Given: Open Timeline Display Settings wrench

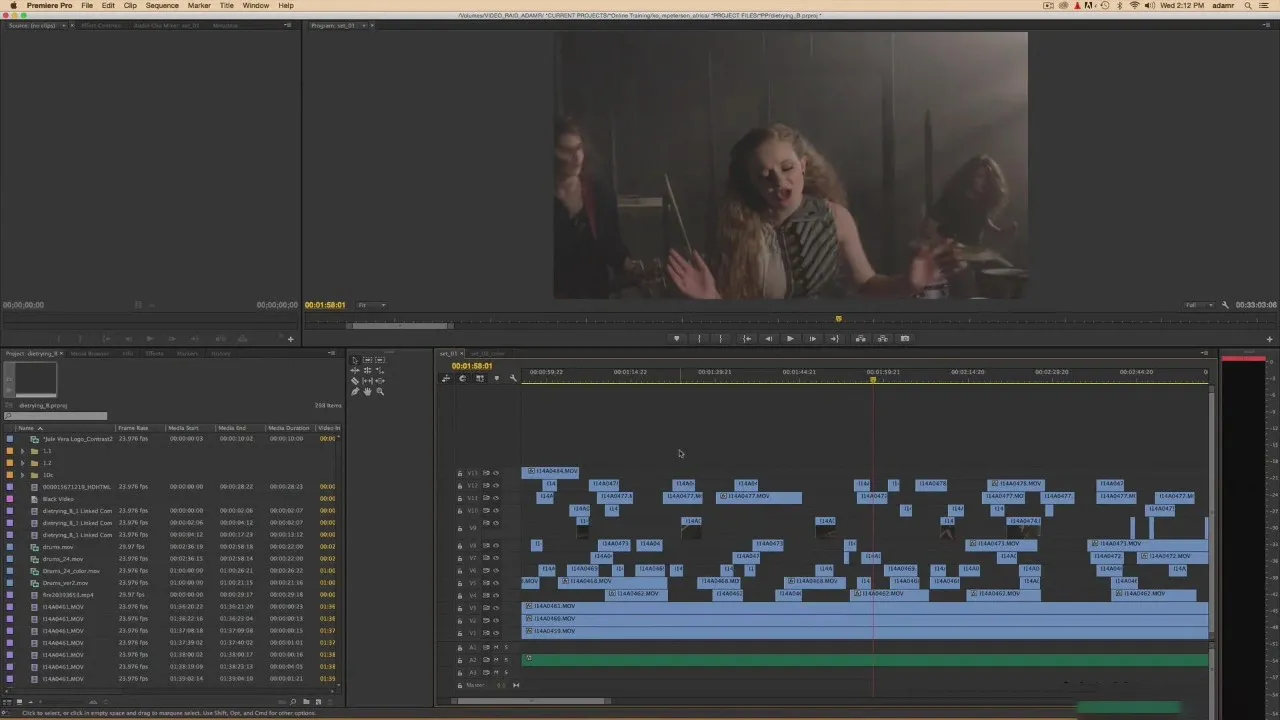Looking at the screenshot, I should click(513, 378).
